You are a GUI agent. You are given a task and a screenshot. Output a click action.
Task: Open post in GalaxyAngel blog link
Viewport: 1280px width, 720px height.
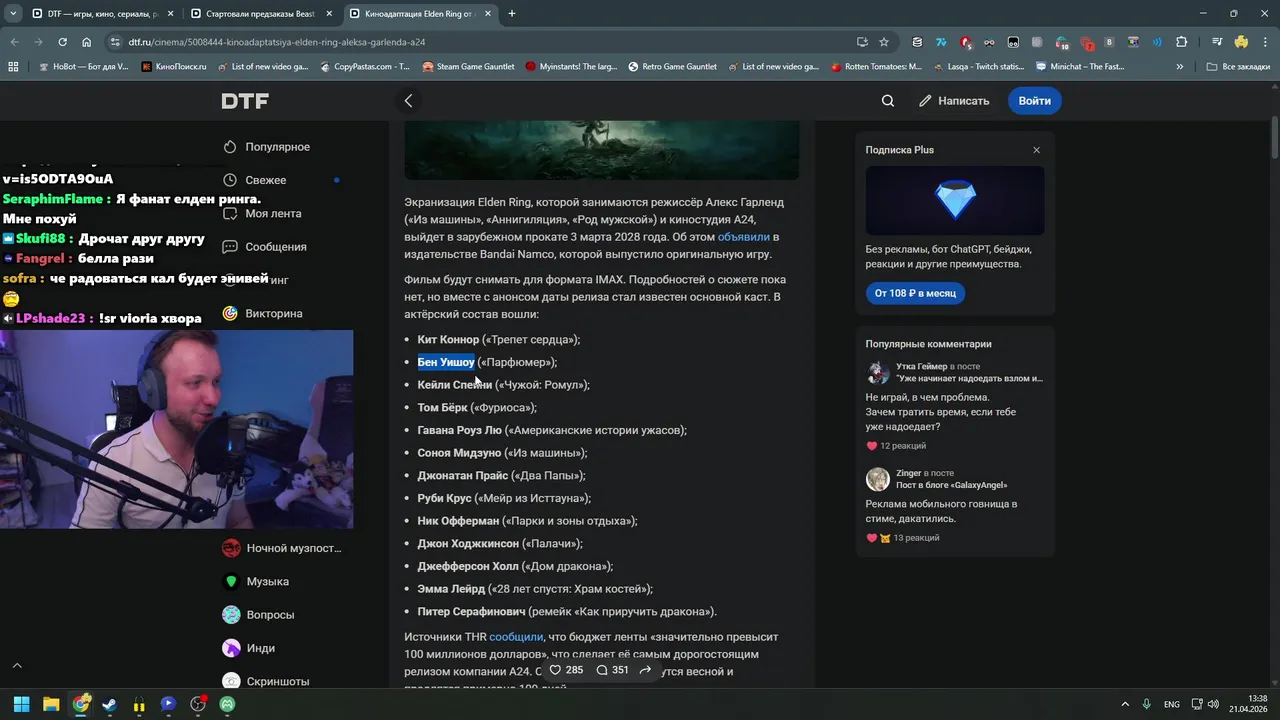(x=951, y=485)
